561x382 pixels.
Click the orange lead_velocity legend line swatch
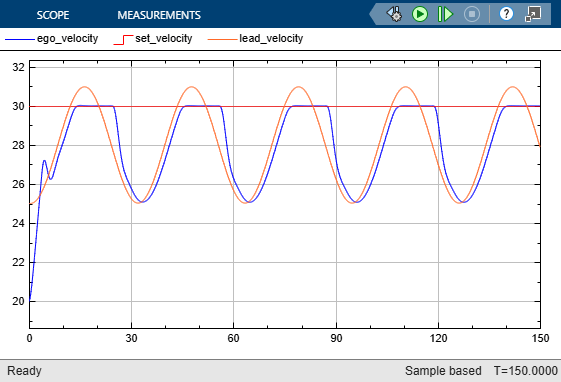point(222,39)
